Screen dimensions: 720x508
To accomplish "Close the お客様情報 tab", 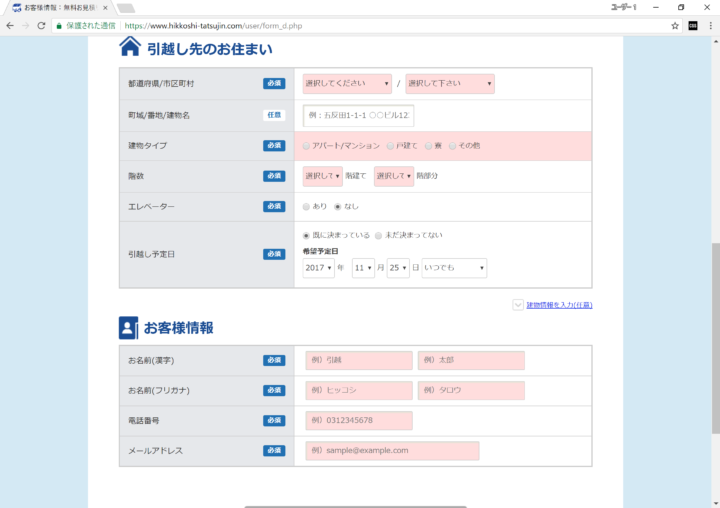I will [105, 8].
